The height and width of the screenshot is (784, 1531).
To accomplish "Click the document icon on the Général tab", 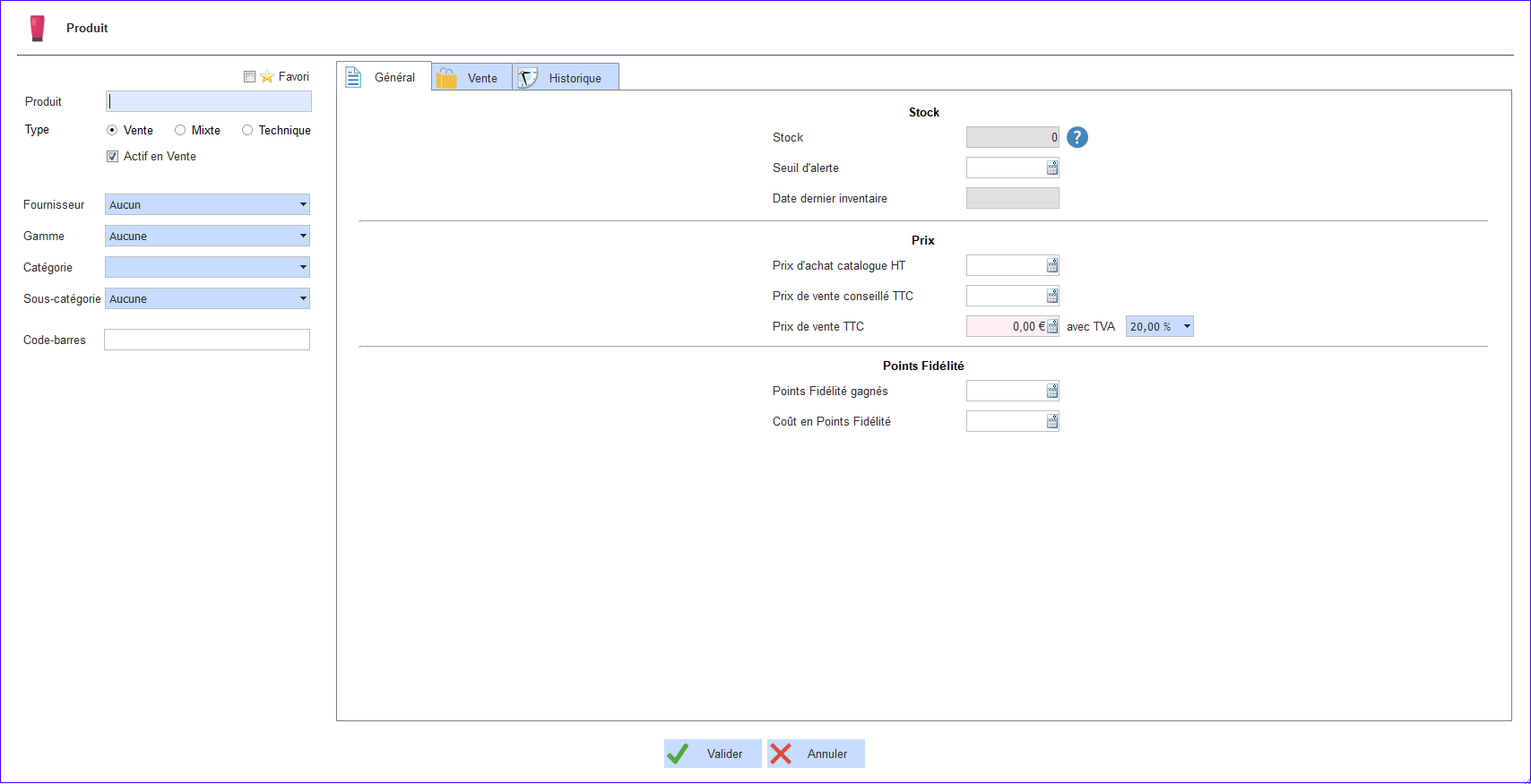I will coord(353,77).
